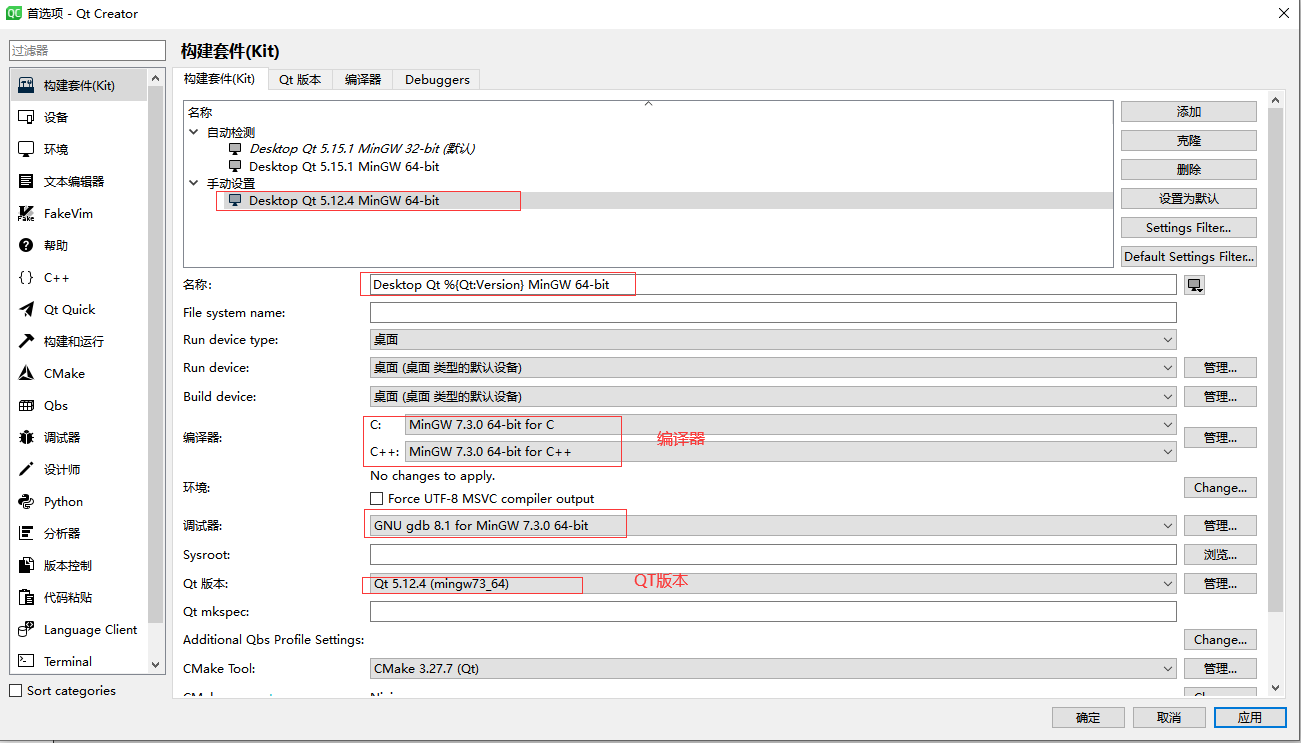The width and height of the screenshot is (1301, 743).
Task: Switch to the 编译器 tab
Action: coord(363,80)
